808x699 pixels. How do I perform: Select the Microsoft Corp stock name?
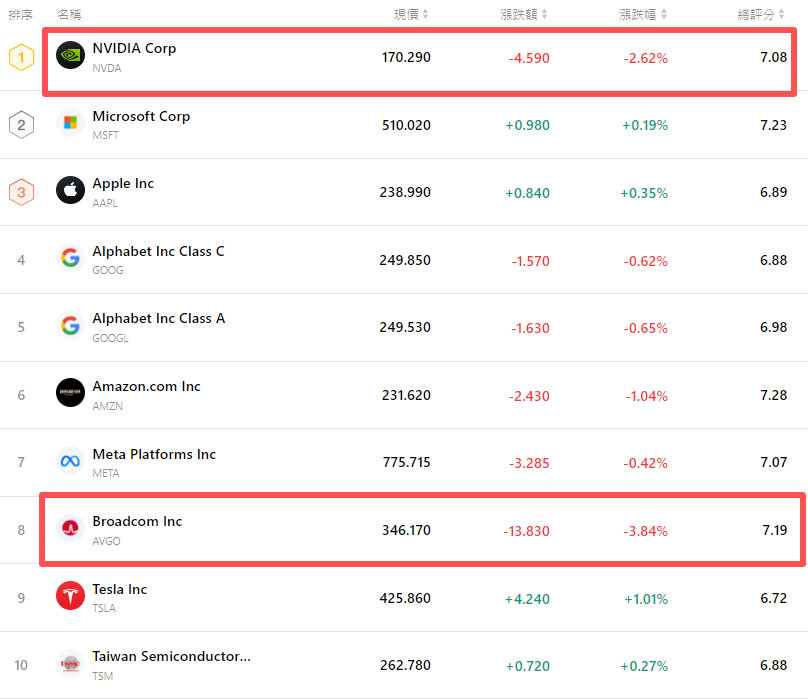point(141,116)
